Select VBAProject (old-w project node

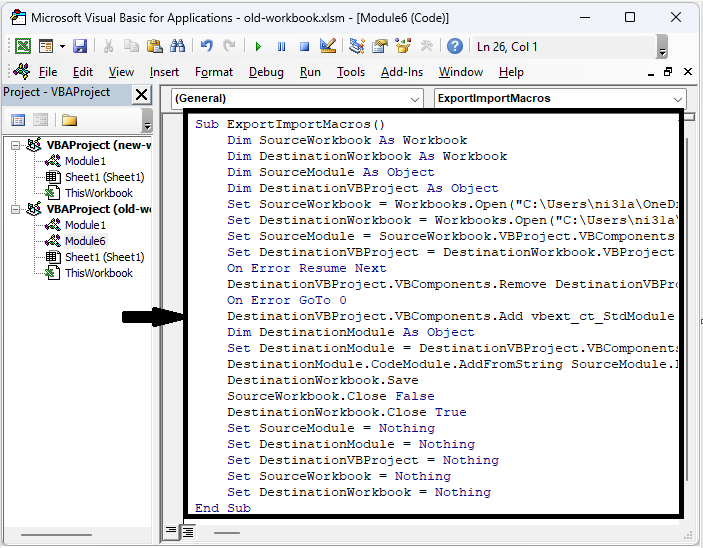[99, 209]
